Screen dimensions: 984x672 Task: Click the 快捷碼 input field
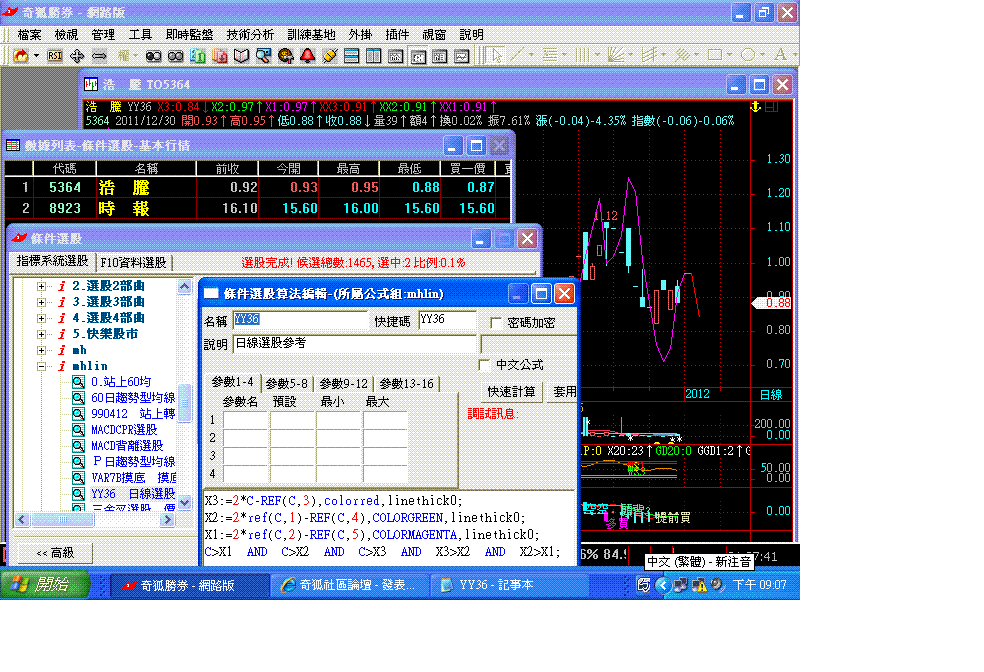point(447,320)
